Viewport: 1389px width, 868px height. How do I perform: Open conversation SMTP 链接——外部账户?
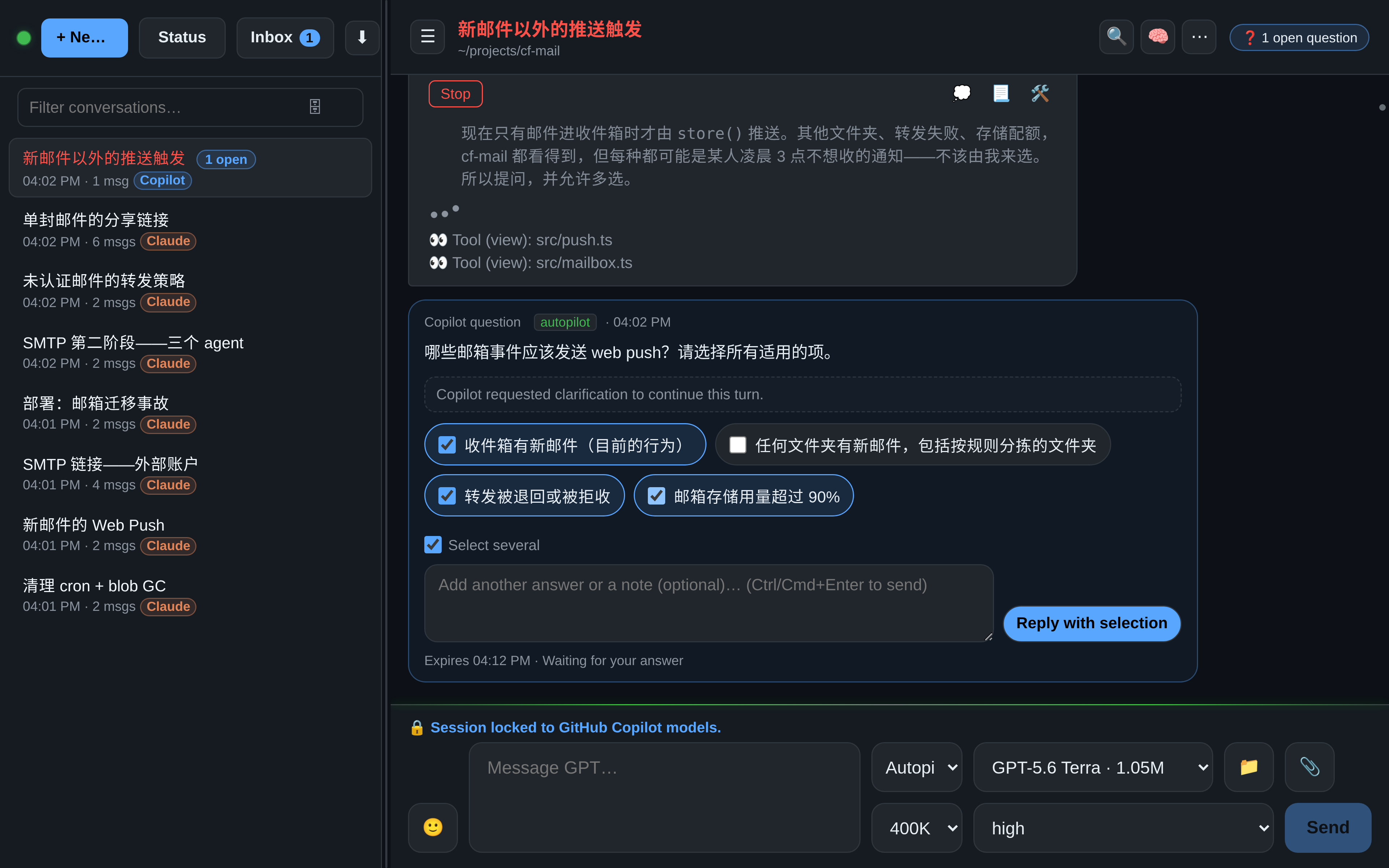[x=190, y=474]
